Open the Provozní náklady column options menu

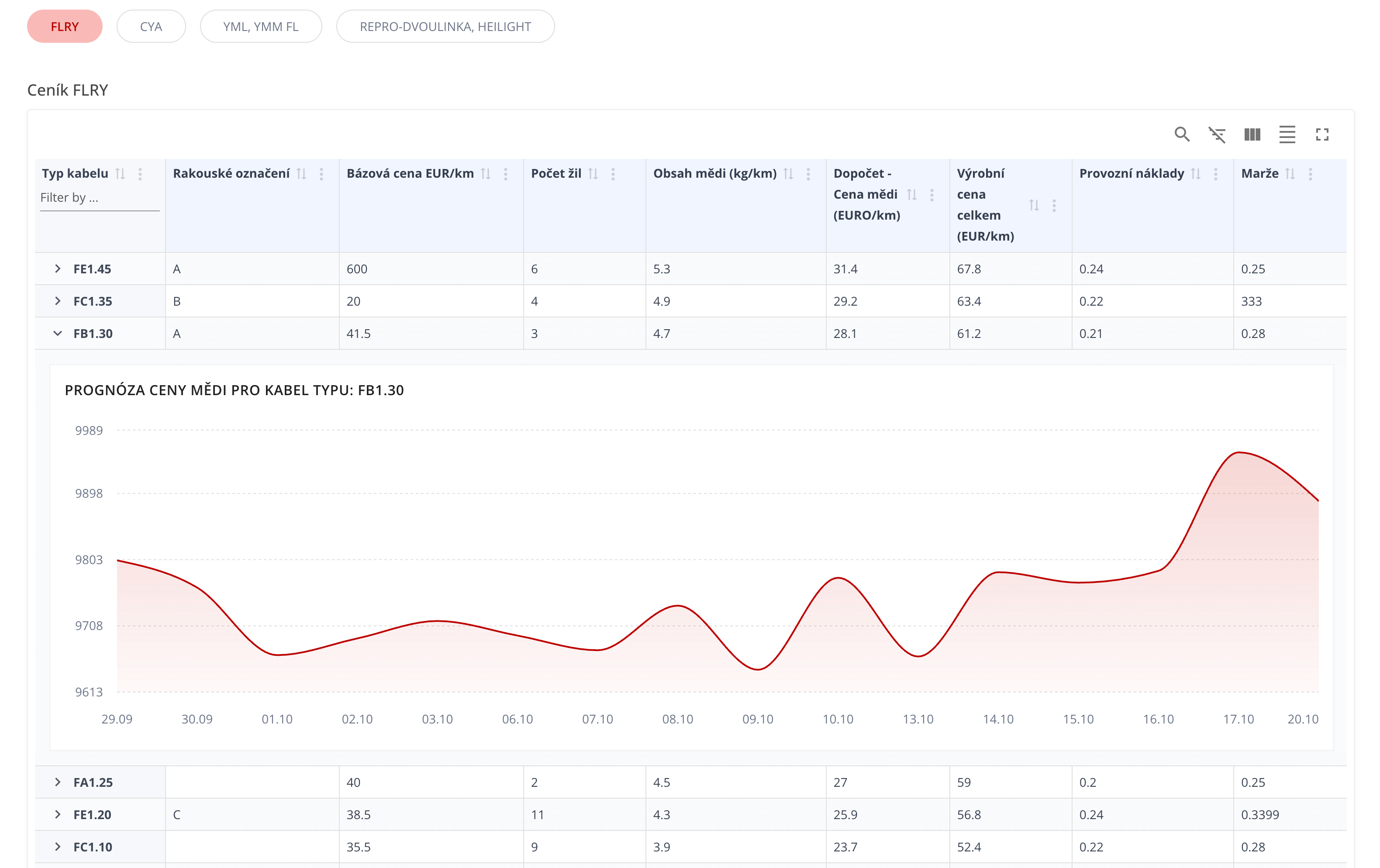point(1215,174)
